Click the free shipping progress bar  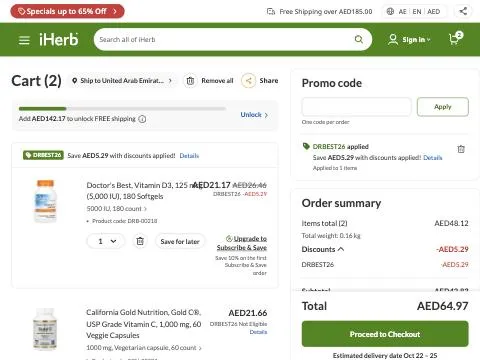coord(122,109)
